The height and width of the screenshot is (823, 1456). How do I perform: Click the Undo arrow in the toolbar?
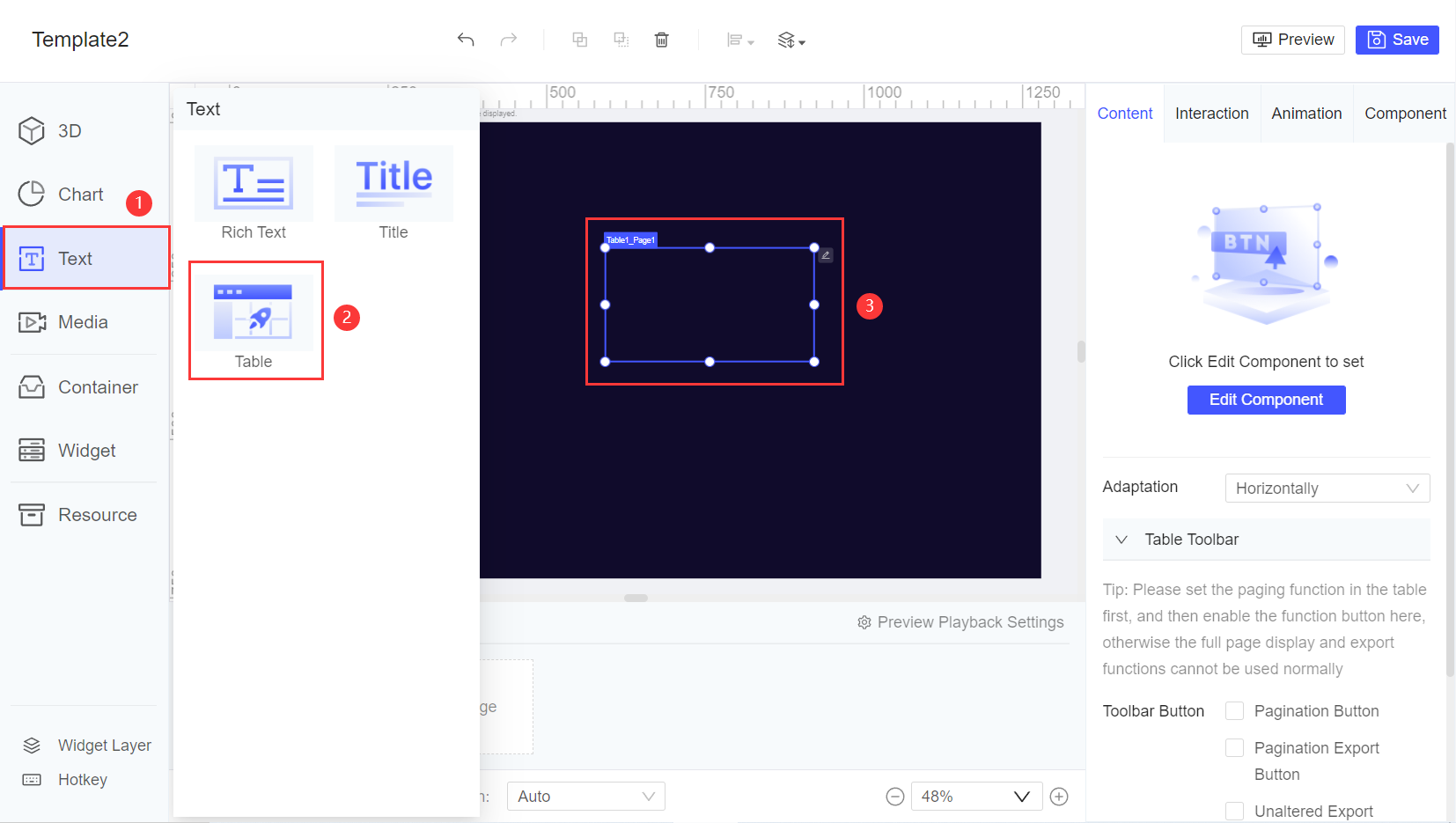[x=466, y=40]
